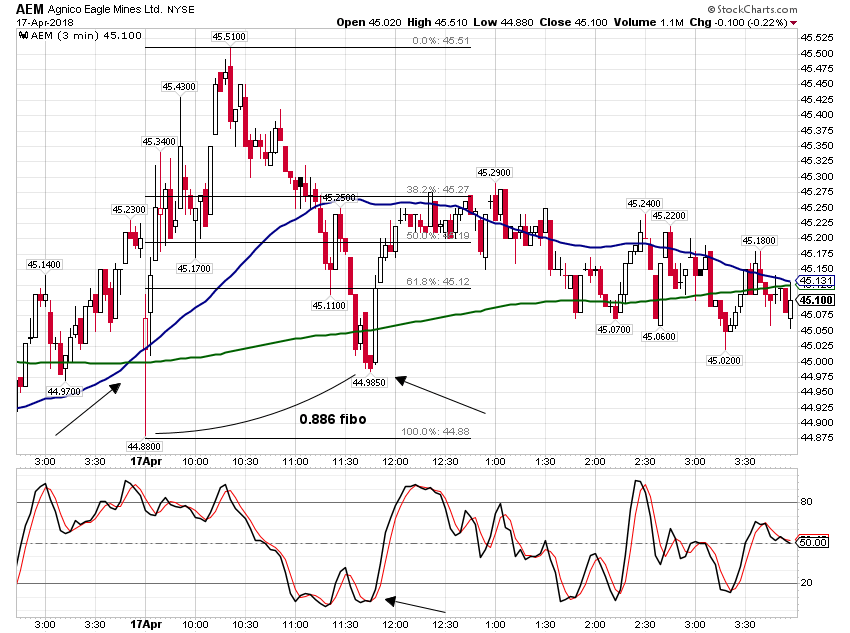Screen dimensions: 850x633
Task: Click the arrowhead near the blue moving average crossover
Action: [x=115, y=388]
